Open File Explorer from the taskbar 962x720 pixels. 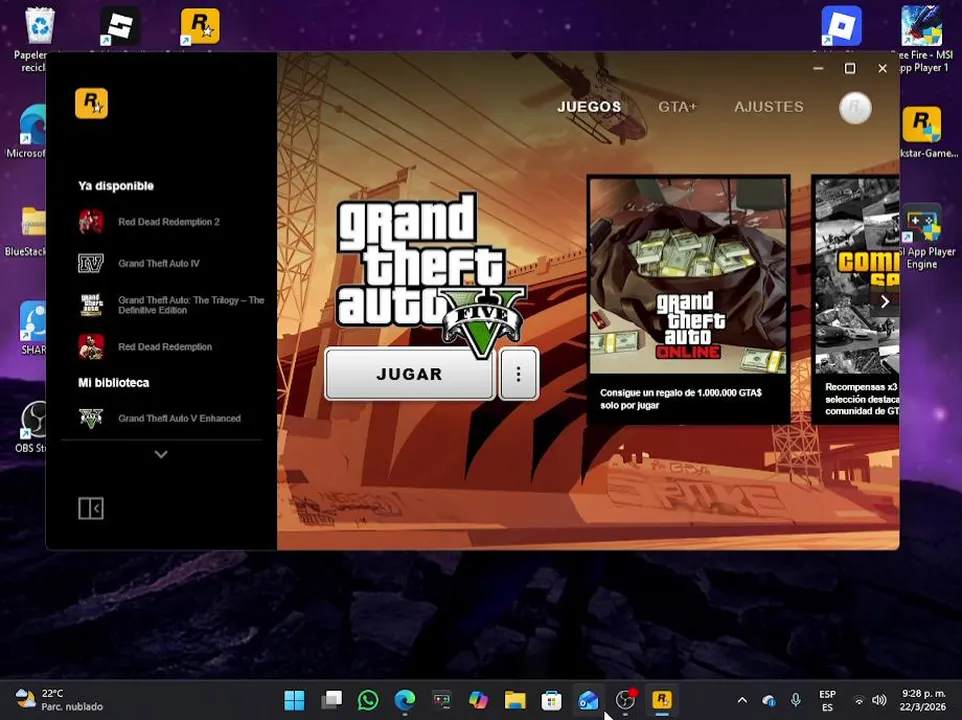point(515,700)
